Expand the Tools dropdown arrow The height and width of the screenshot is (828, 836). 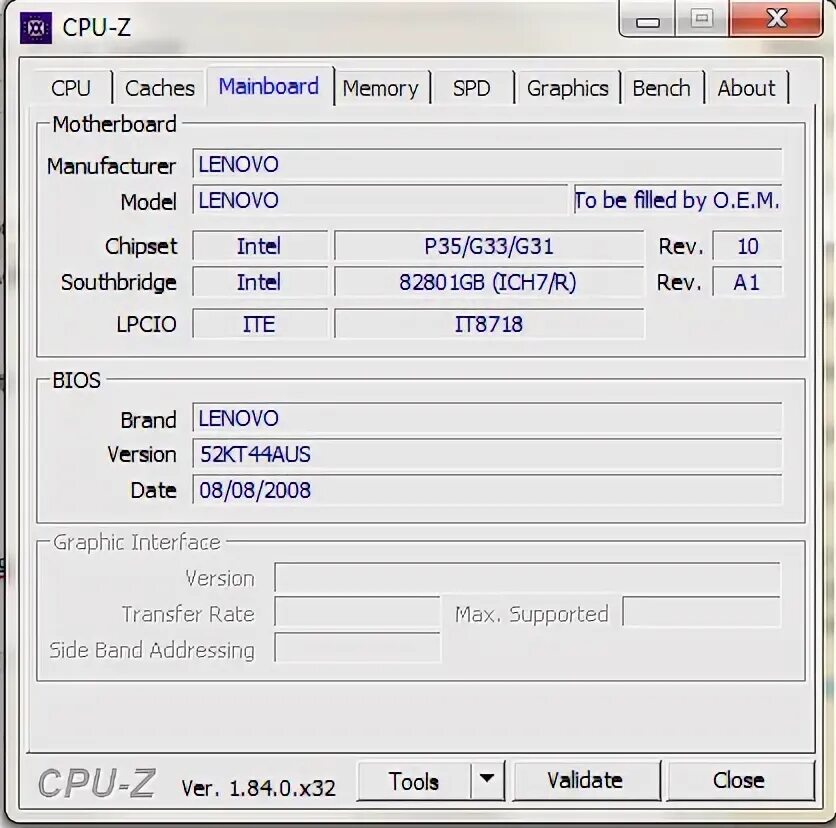coord(487,779)
